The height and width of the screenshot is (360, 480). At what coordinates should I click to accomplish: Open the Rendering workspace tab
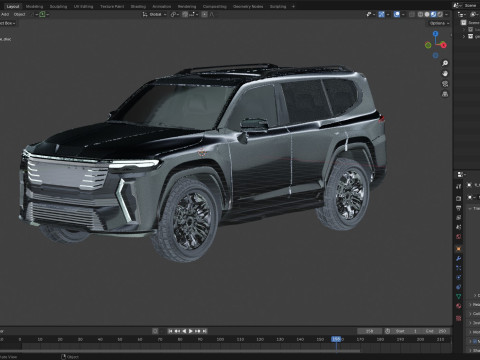pyautogui.click(x=187, y=6)
